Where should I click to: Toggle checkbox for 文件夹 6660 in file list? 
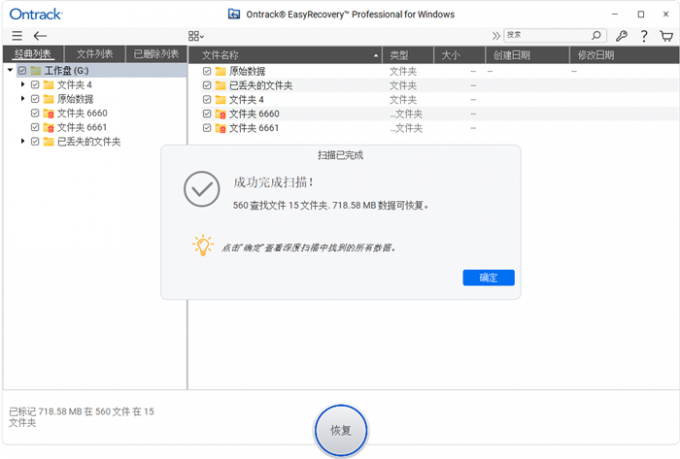click(207, 114)
